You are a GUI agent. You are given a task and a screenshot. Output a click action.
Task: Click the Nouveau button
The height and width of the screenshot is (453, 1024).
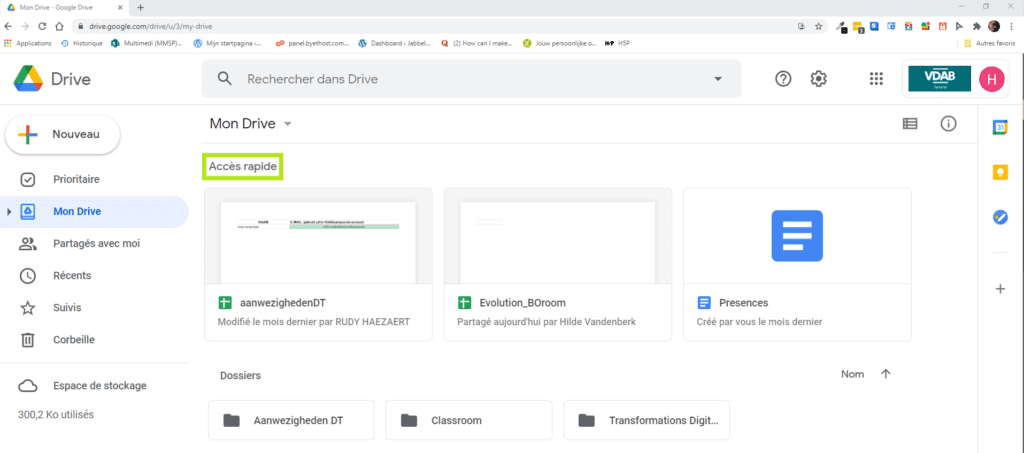click(63, 134)
